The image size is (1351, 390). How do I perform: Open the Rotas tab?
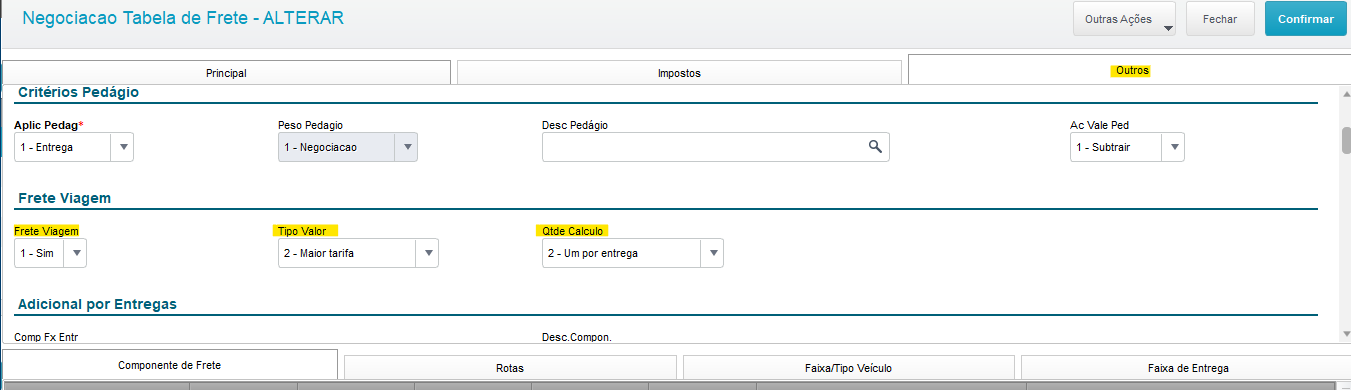pyautogui.click(x=510, y=368)
